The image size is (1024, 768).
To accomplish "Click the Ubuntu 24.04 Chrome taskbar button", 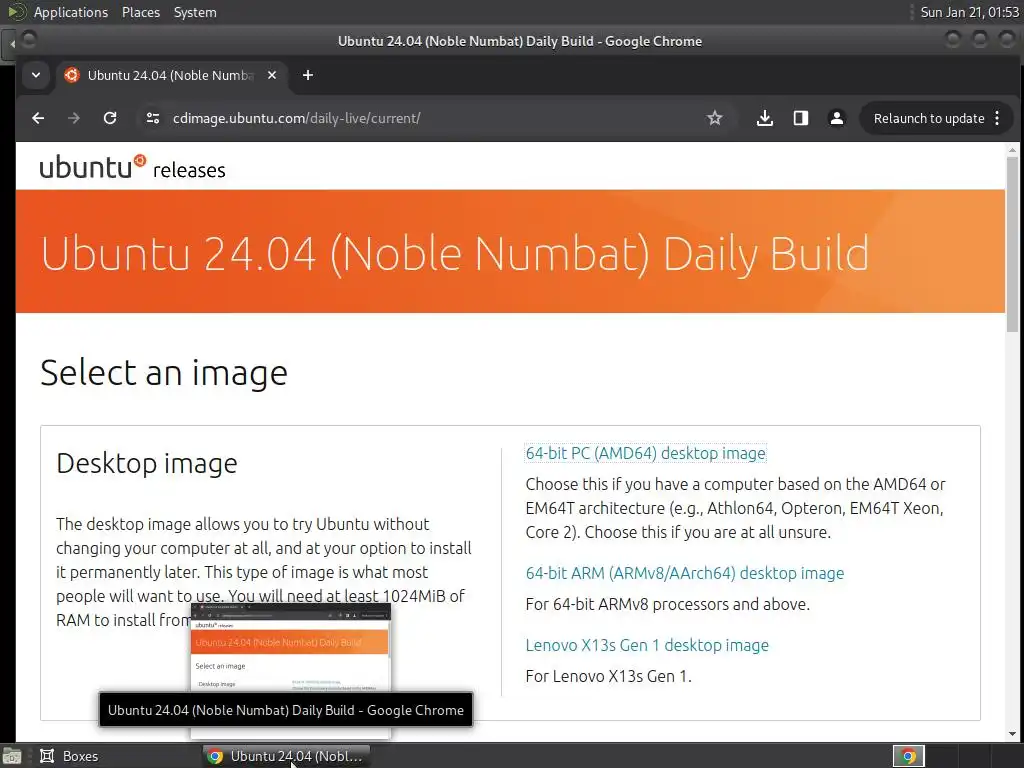I will (286, 756).
